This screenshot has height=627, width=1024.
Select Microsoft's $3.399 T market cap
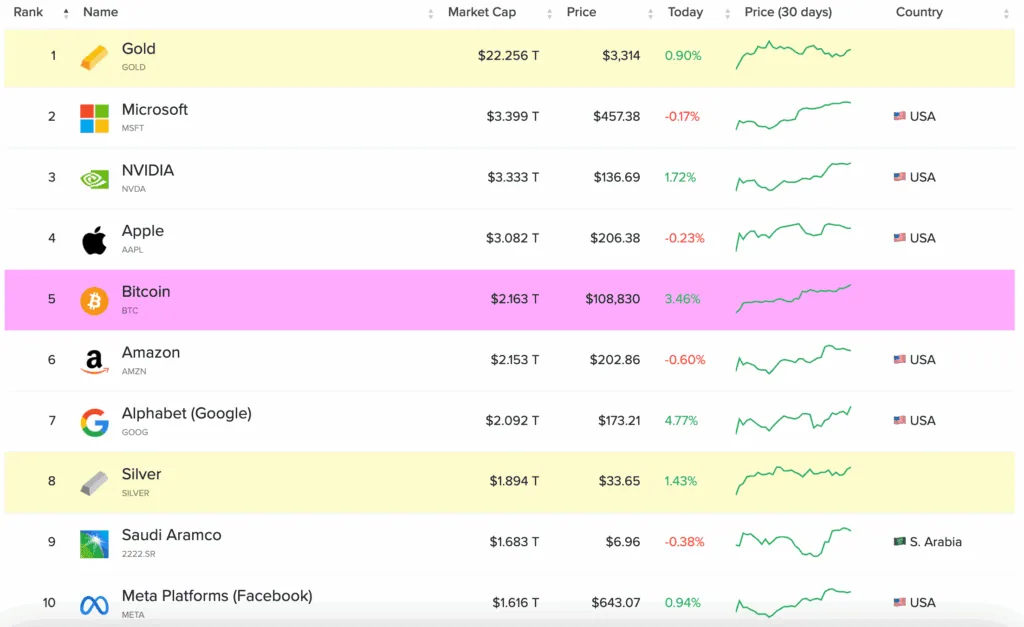(513, 116)
